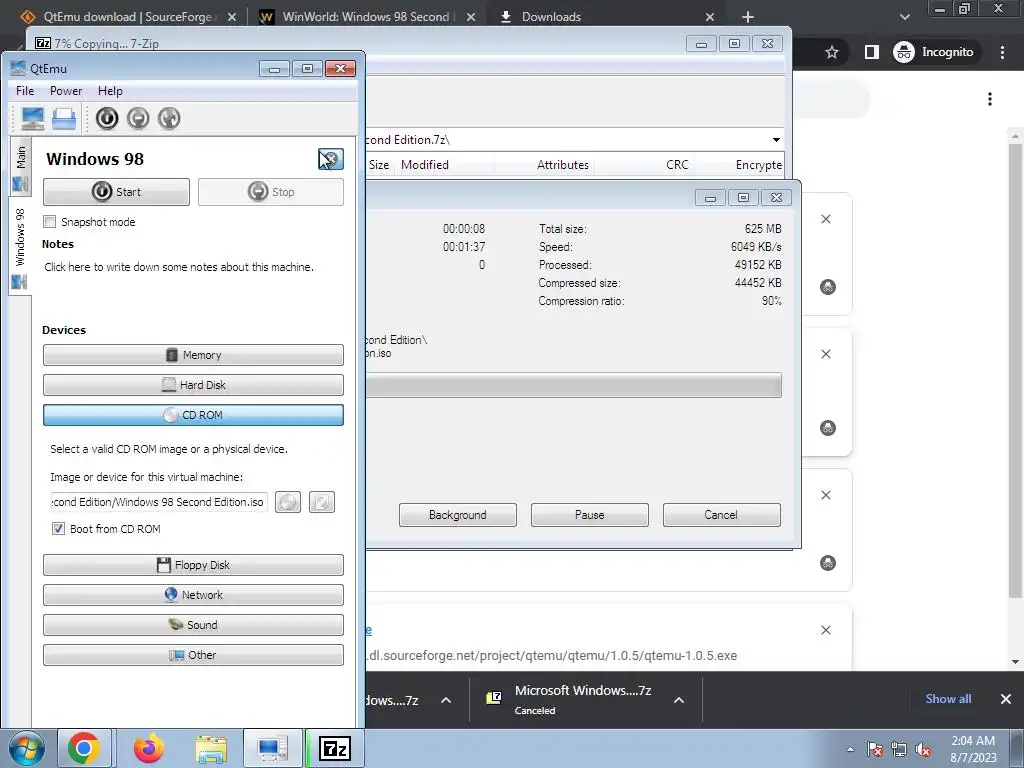Open the Windows Start menu
This screenshot has height=768, width=1024.
26,748
